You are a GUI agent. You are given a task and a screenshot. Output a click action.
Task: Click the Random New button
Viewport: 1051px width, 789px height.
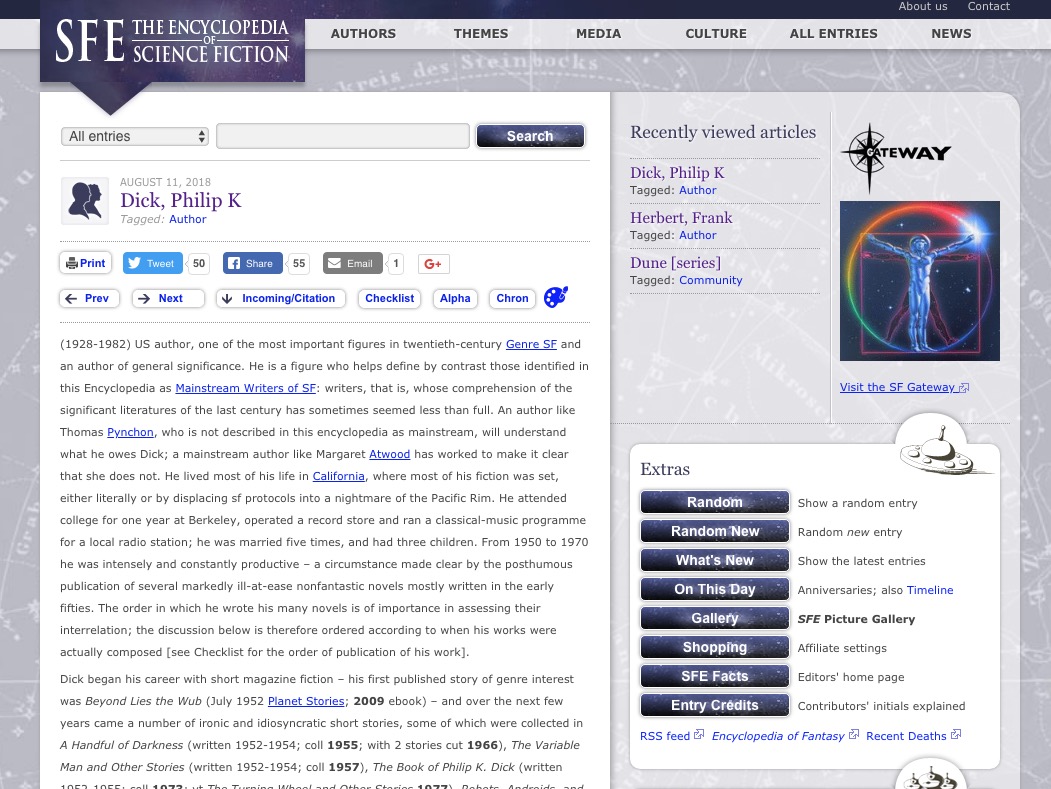click(715, 531)
